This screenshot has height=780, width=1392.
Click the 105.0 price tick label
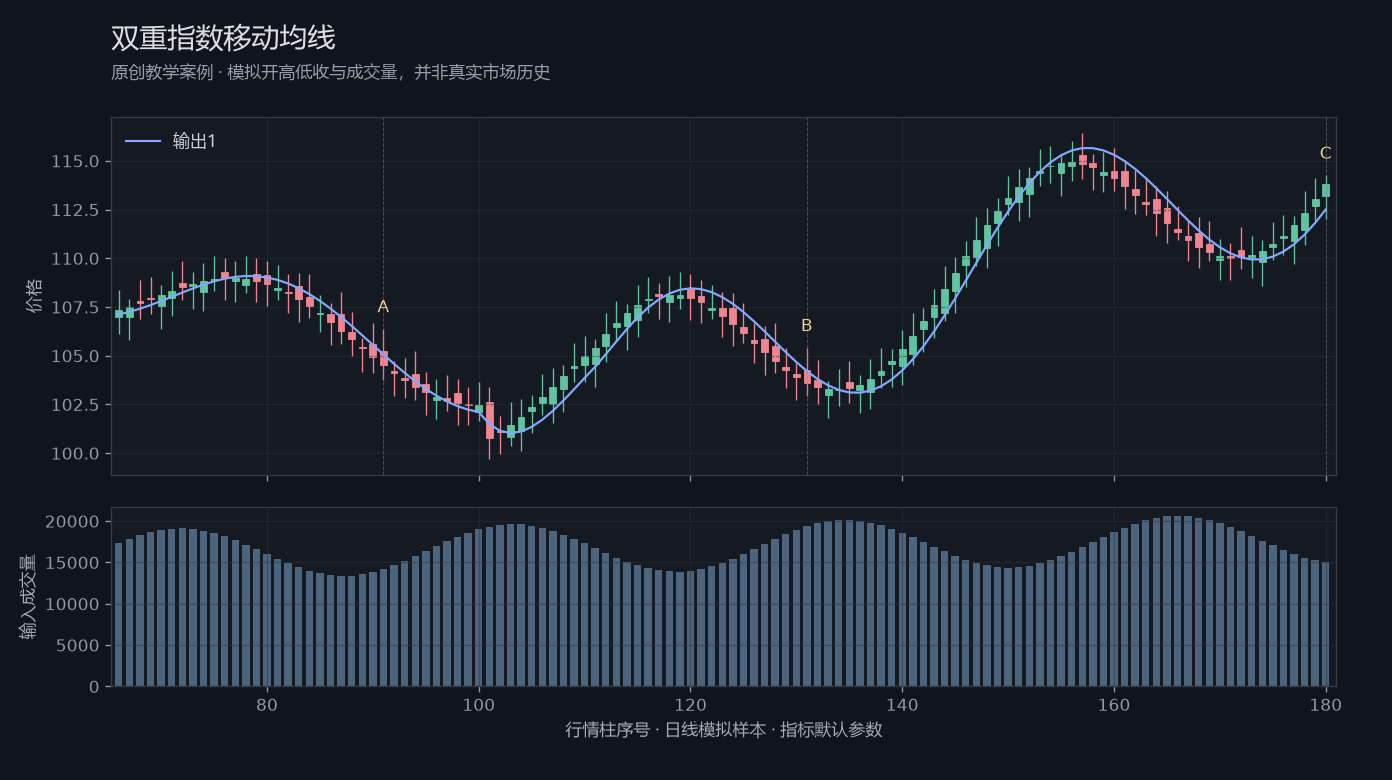pos(75,357)
